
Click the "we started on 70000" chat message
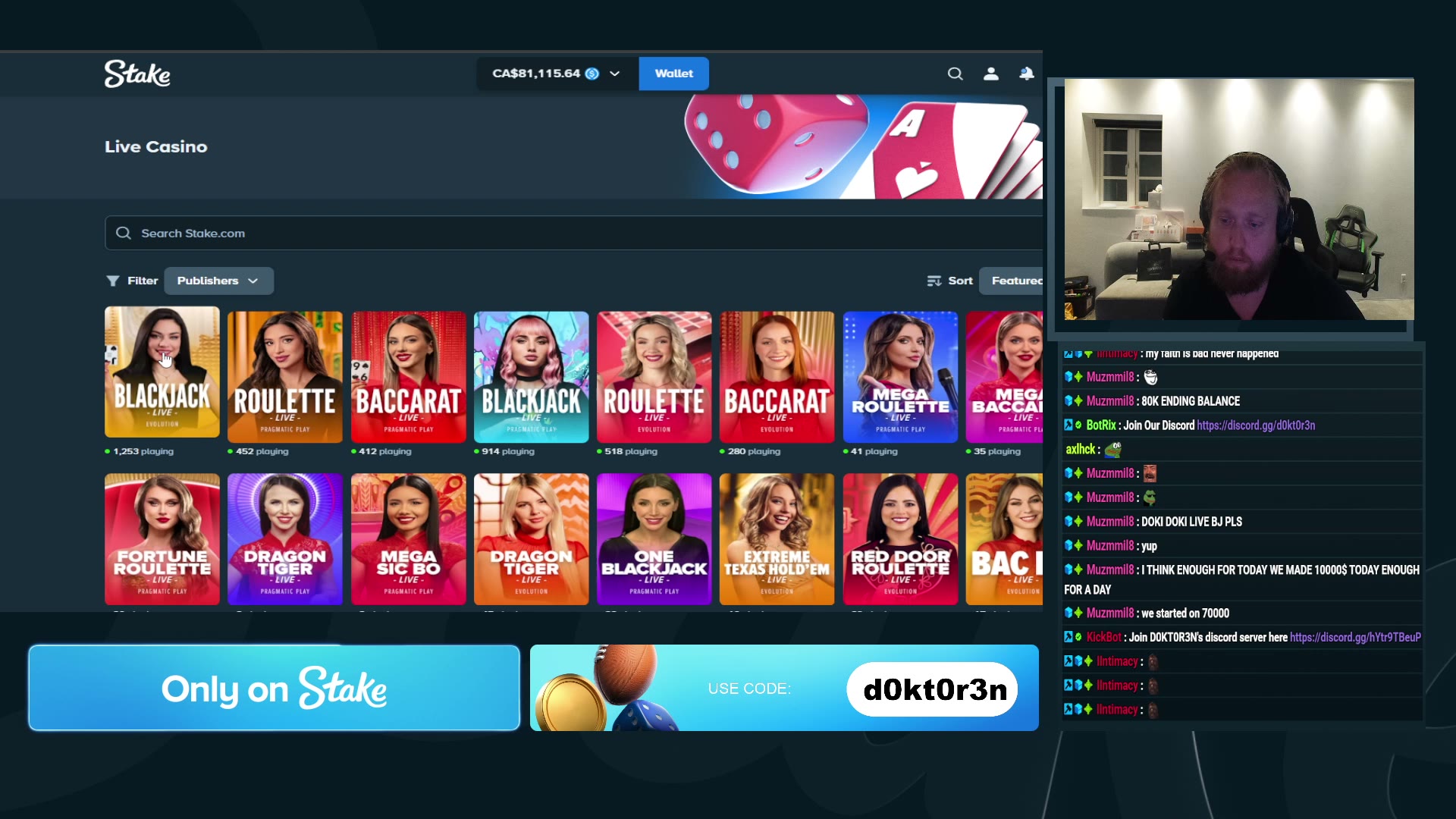1185,613
